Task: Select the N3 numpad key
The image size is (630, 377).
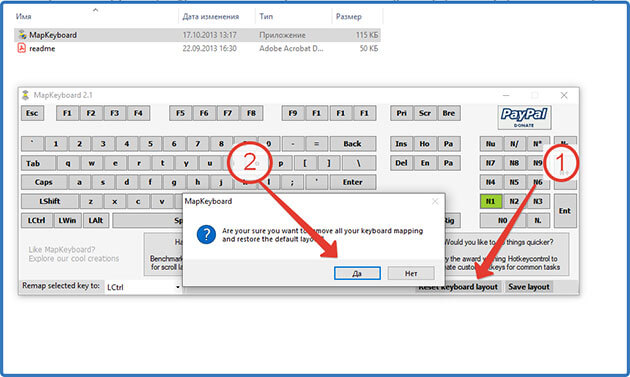Action: [538, 201]
